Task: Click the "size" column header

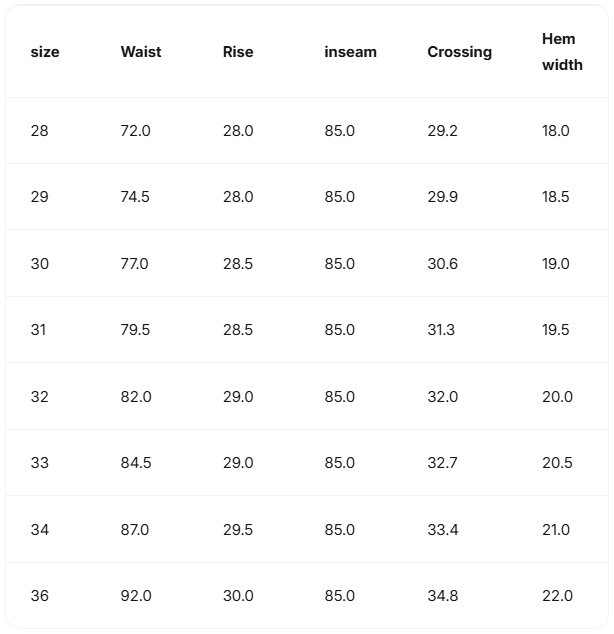Action: point(45,52)
